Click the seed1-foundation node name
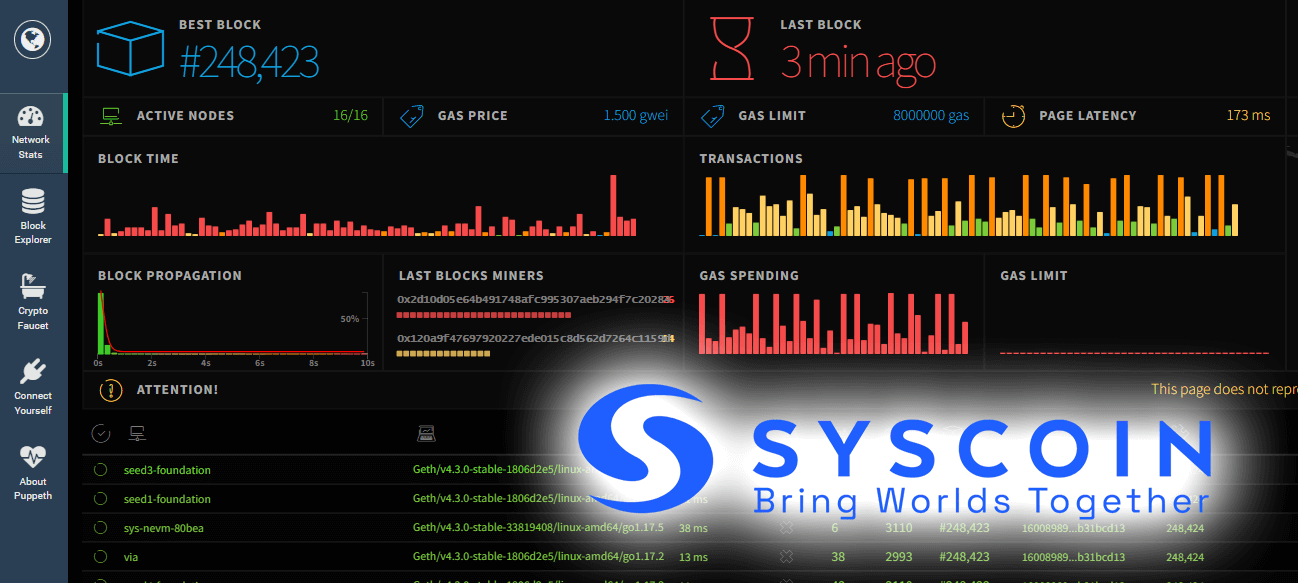Viewport: 1298px width, 583px height. (x=167, y=499)
